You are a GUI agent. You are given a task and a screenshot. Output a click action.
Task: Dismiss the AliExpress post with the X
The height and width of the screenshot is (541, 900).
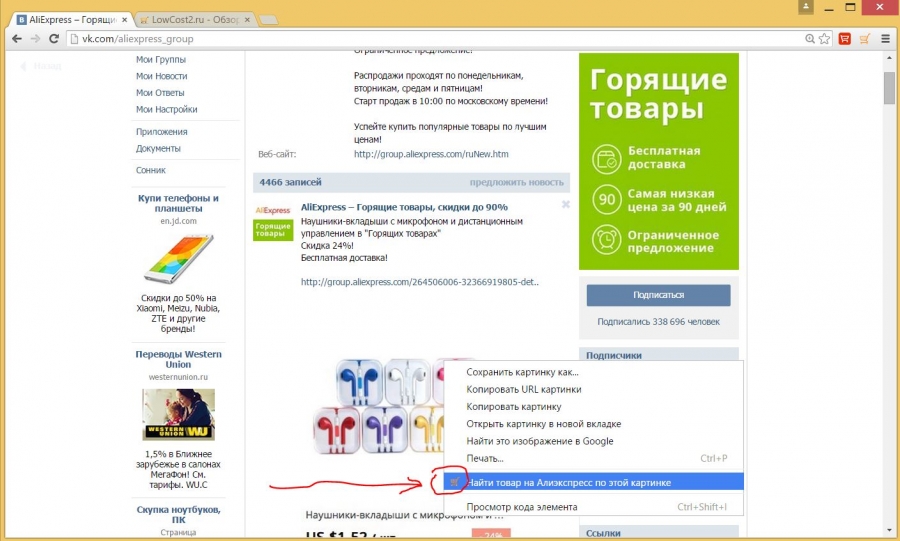565,204
